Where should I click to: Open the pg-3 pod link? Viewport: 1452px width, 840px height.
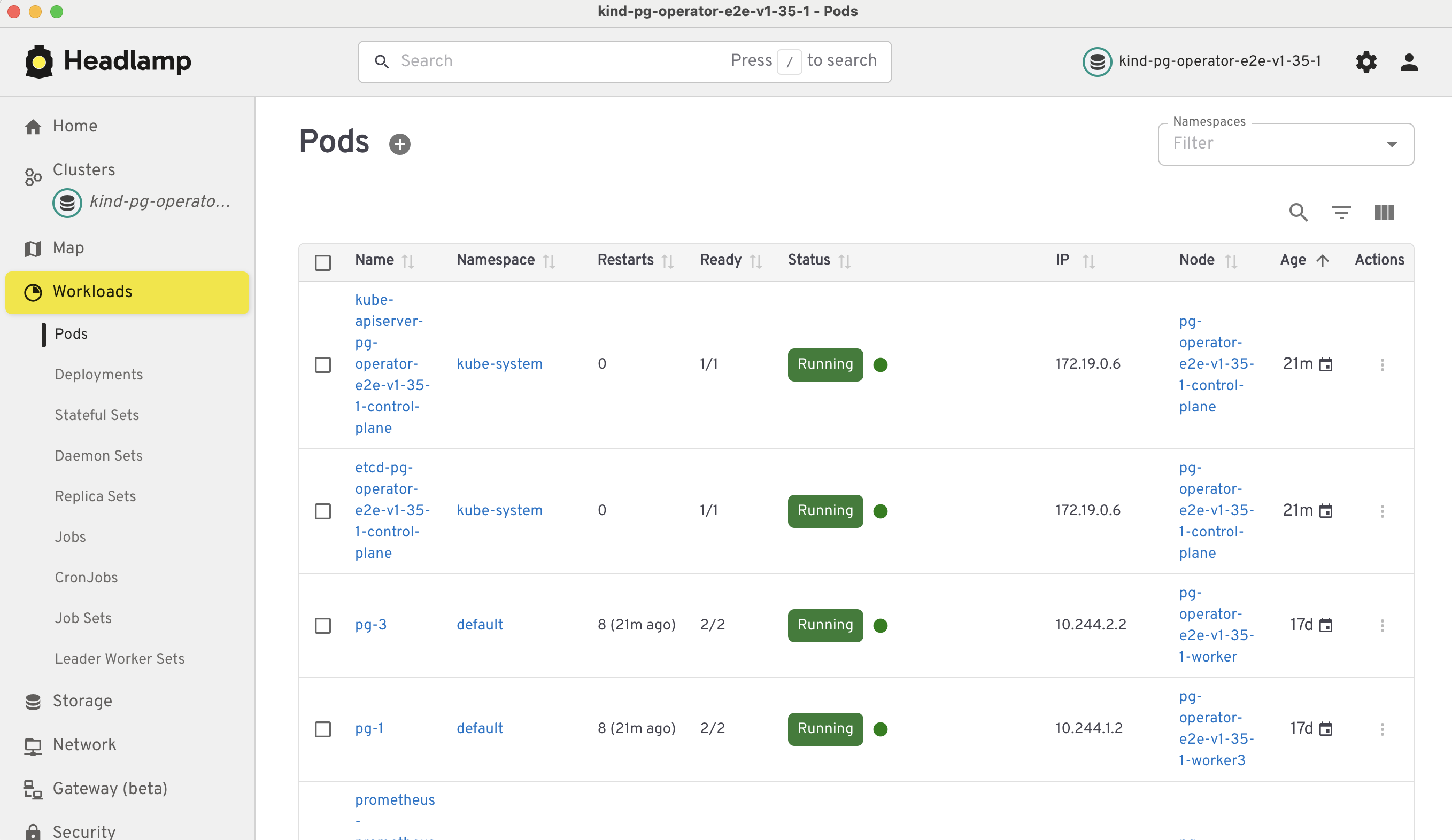(x=370, y=625)
